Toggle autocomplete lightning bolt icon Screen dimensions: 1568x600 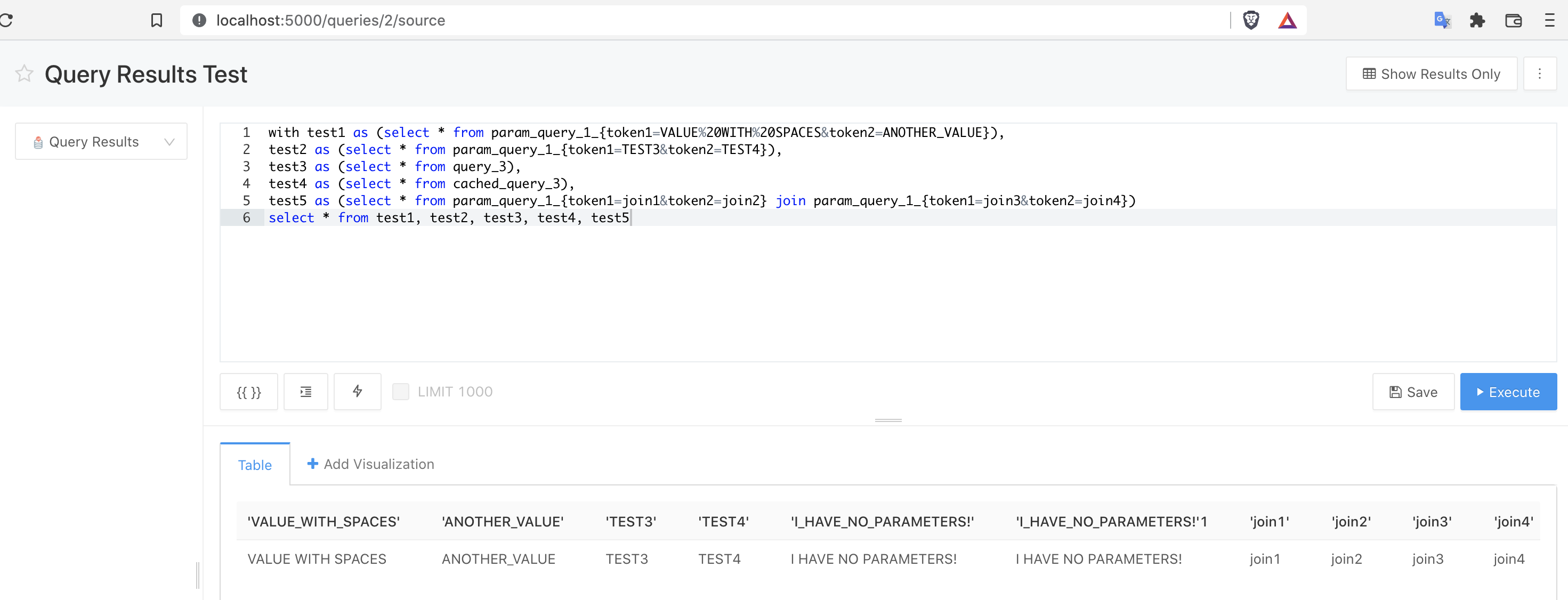click(x=357, y=392)
